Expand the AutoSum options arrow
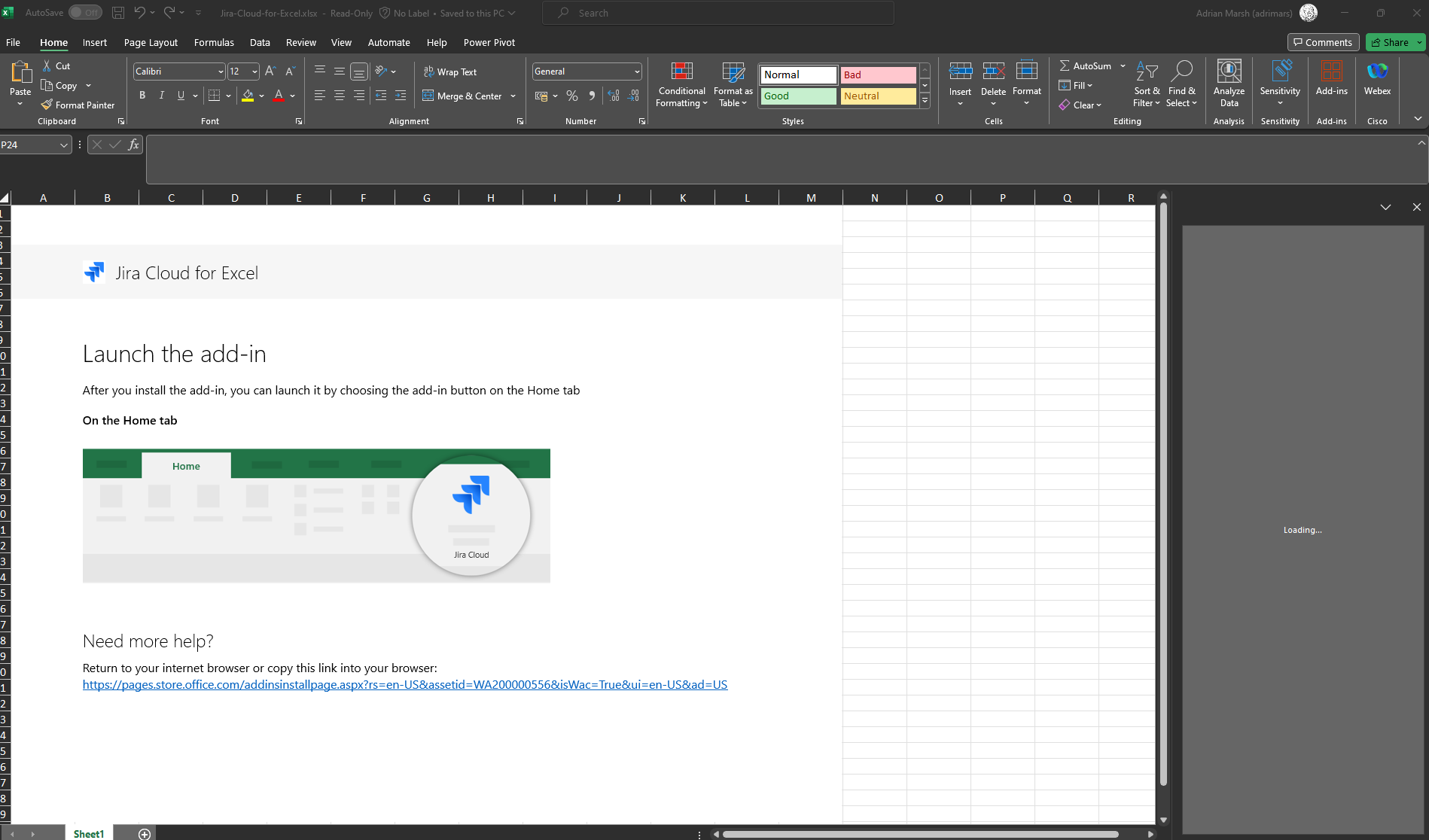Image resolution: width=1429 pixels, height=840 pixels. coord(1123,65)
